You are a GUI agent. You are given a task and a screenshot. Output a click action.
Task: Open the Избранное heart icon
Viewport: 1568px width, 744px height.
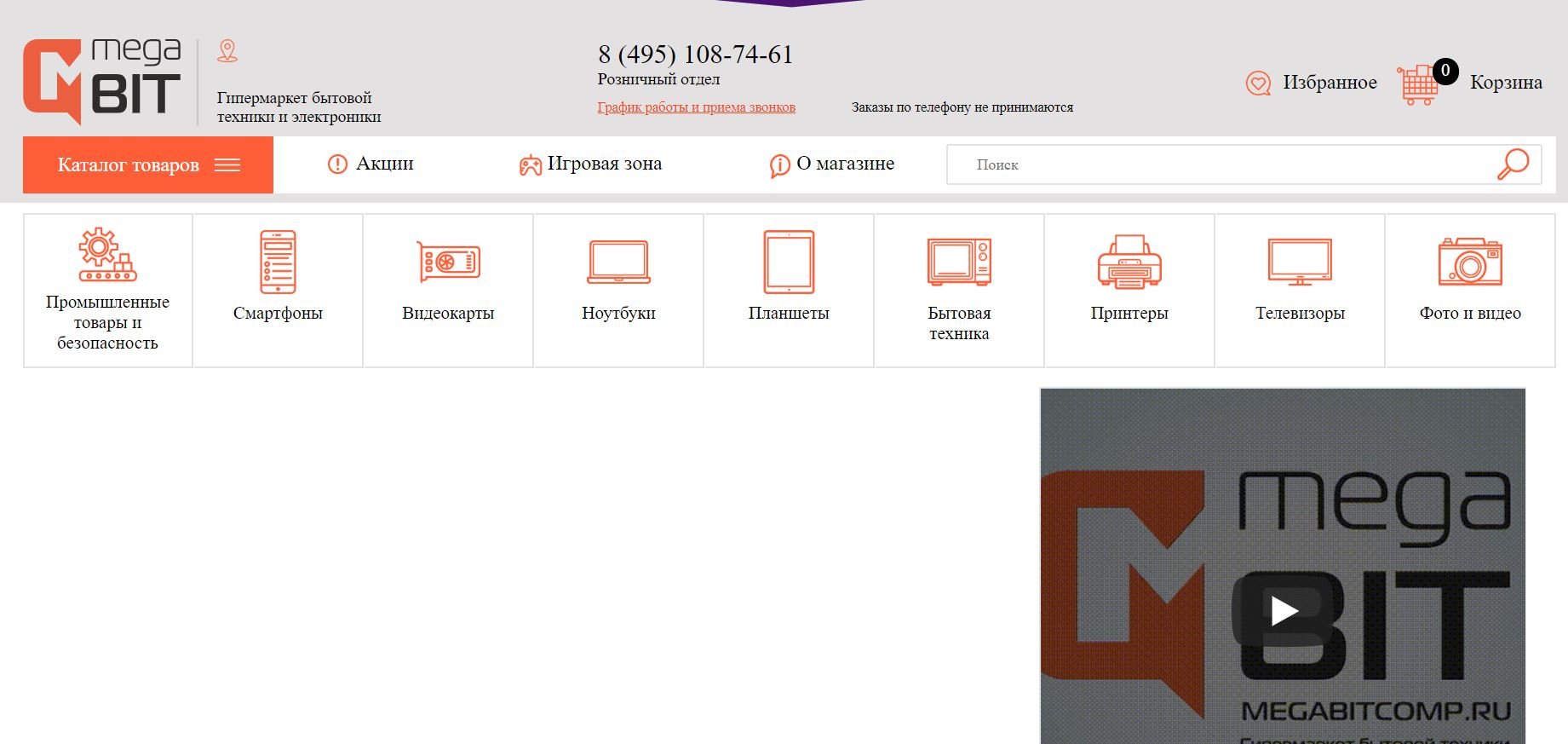click(1258, 83)
